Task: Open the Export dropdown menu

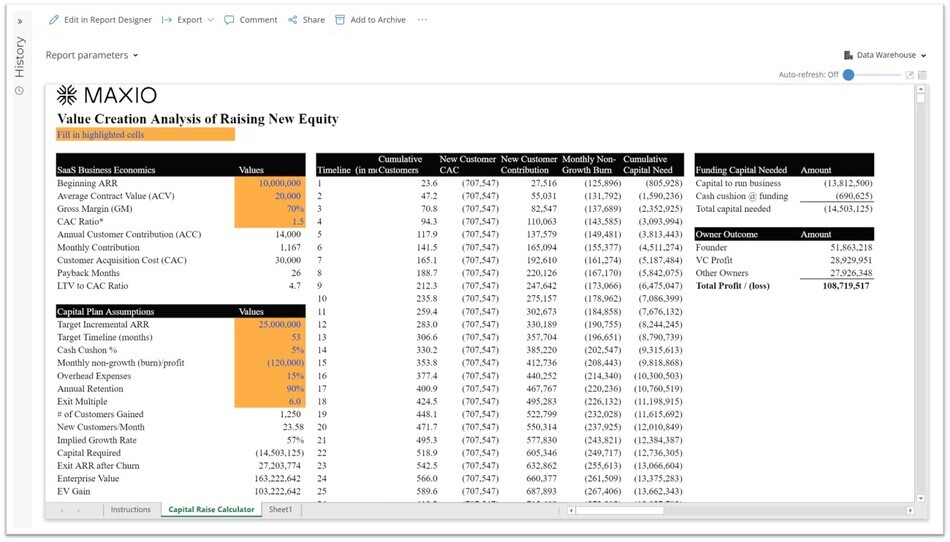Action: (188, 20)
